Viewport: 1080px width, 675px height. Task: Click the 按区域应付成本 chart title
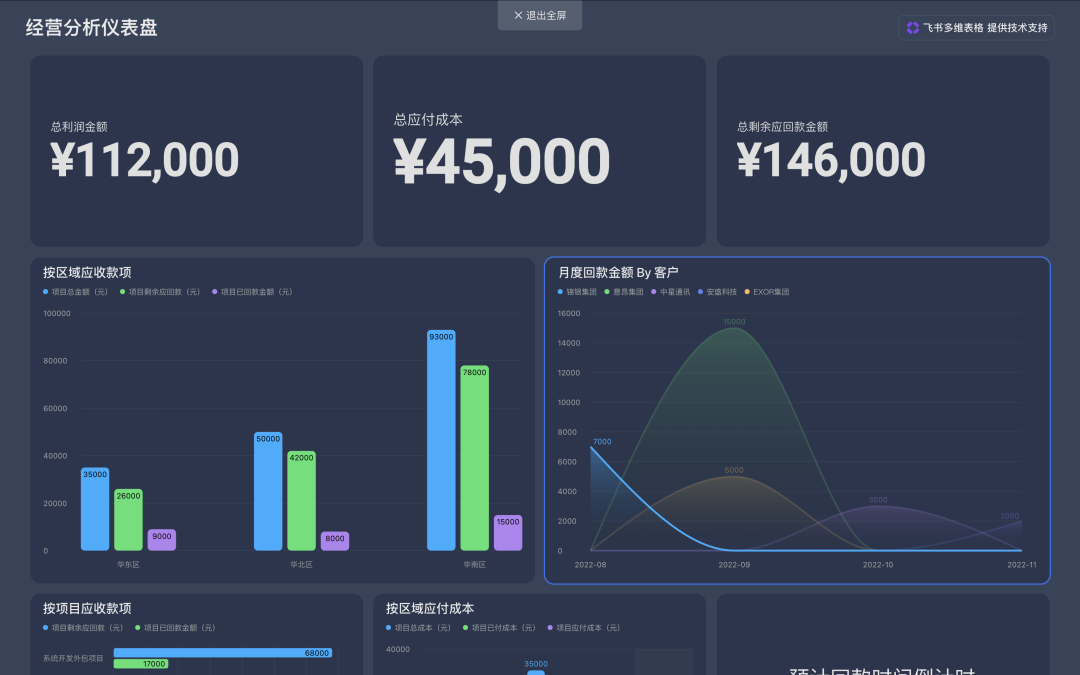coord(430,609)
